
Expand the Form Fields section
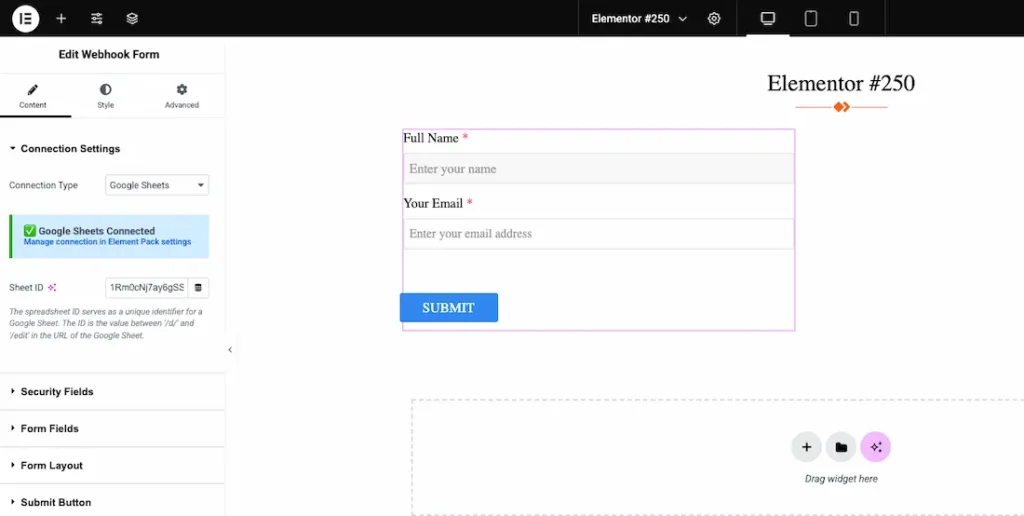tap(50, 429)
